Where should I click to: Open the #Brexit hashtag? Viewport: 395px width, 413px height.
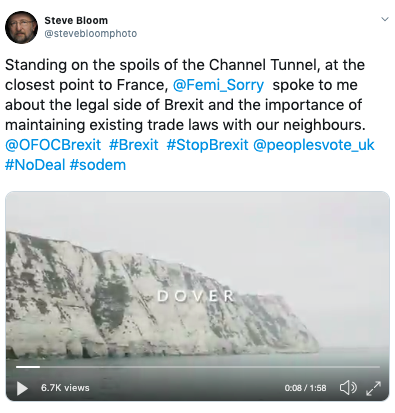pyautogui.click(x=134, y=145)
